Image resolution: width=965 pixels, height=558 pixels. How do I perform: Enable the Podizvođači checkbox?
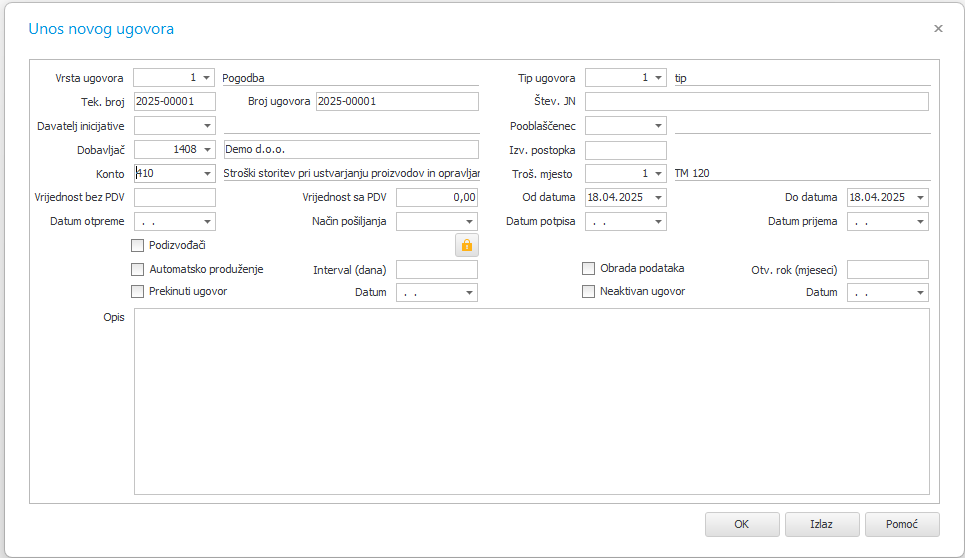pyautogui.click(x=137, y=245)
